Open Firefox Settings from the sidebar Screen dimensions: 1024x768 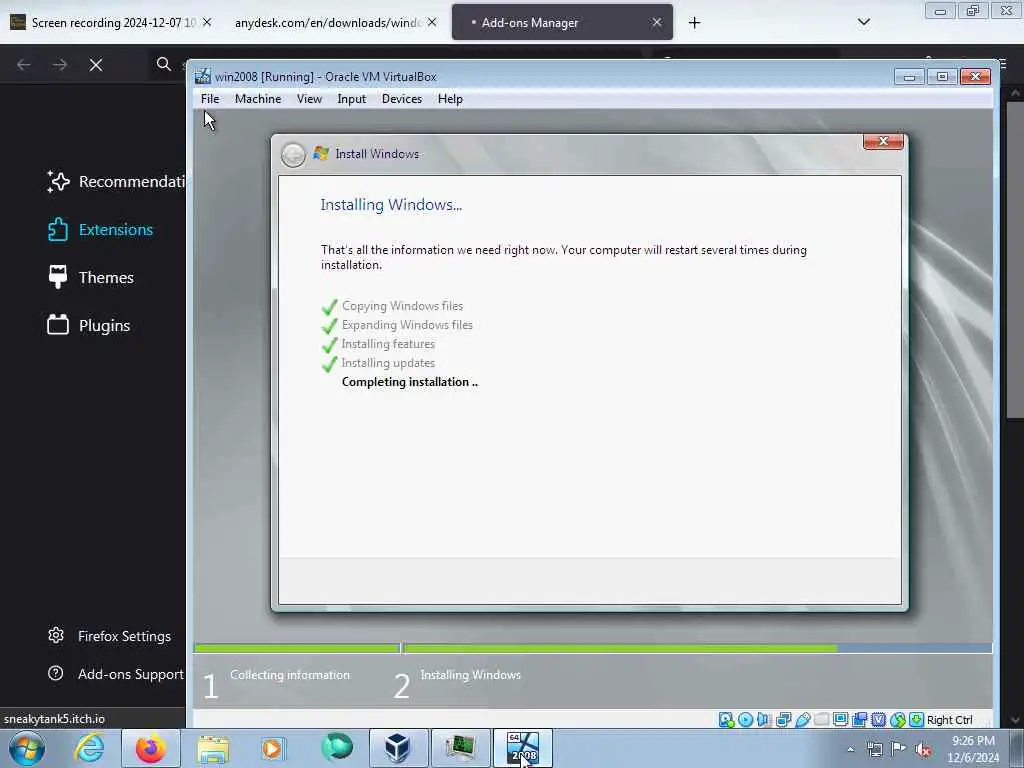[x=109, y=636]
